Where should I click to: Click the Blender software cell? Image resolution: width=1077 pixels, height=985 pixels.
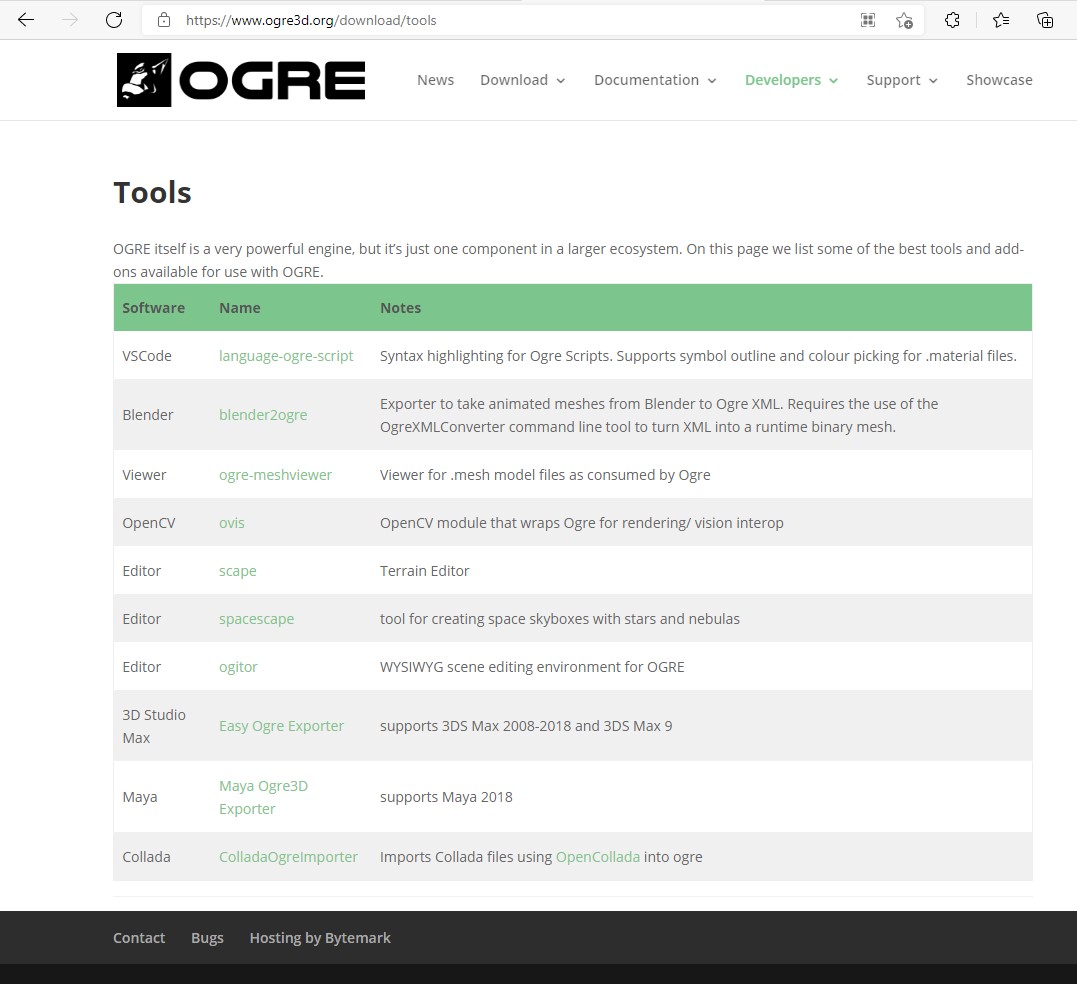pyautogui.click(x=148, y=415)
